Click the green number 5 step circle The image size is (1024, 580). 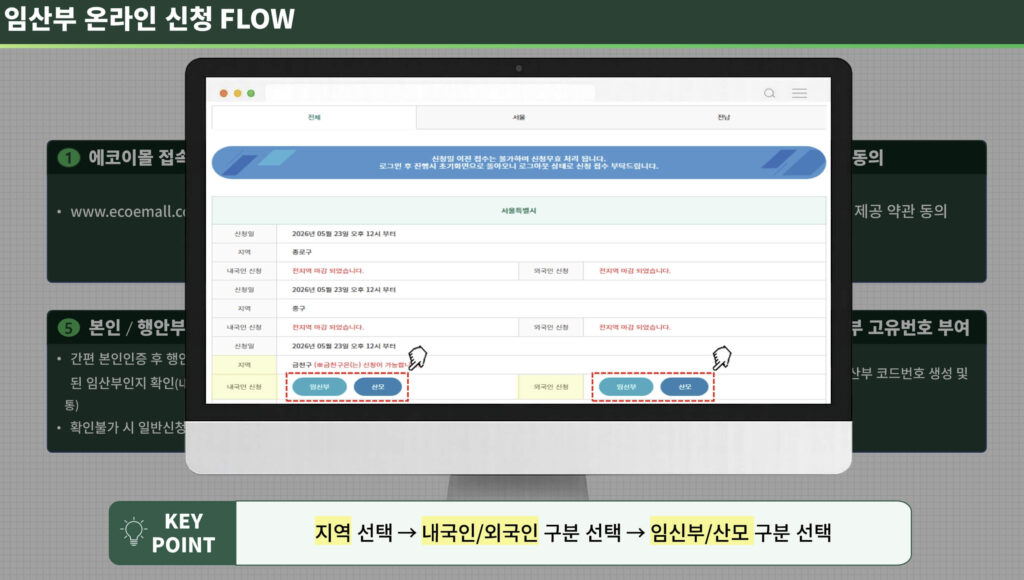(x=69, y=327)
